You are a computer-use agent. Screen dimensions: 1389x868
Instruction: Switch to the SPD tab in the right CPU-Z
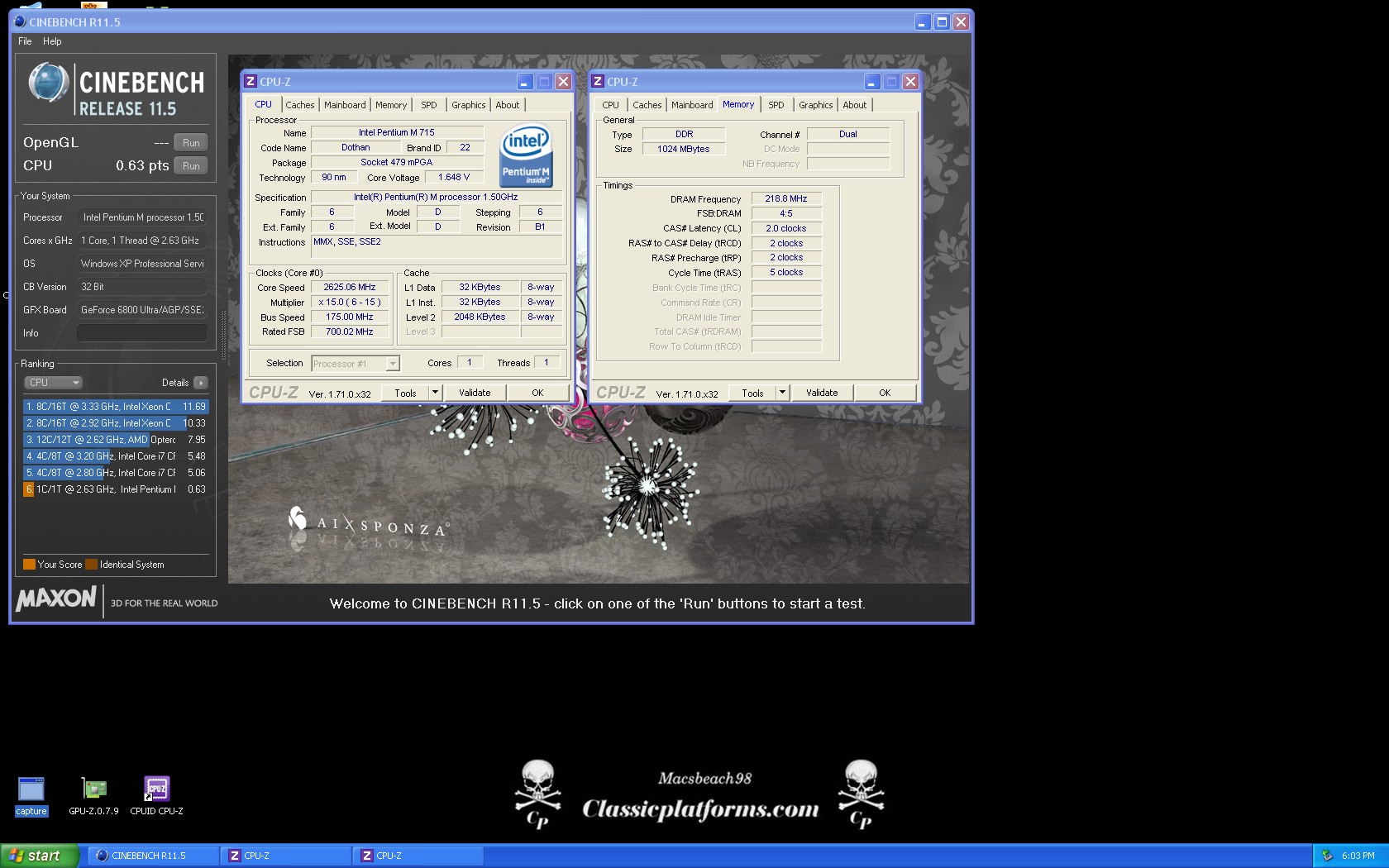pyautogui.click(x=776, y=105)
